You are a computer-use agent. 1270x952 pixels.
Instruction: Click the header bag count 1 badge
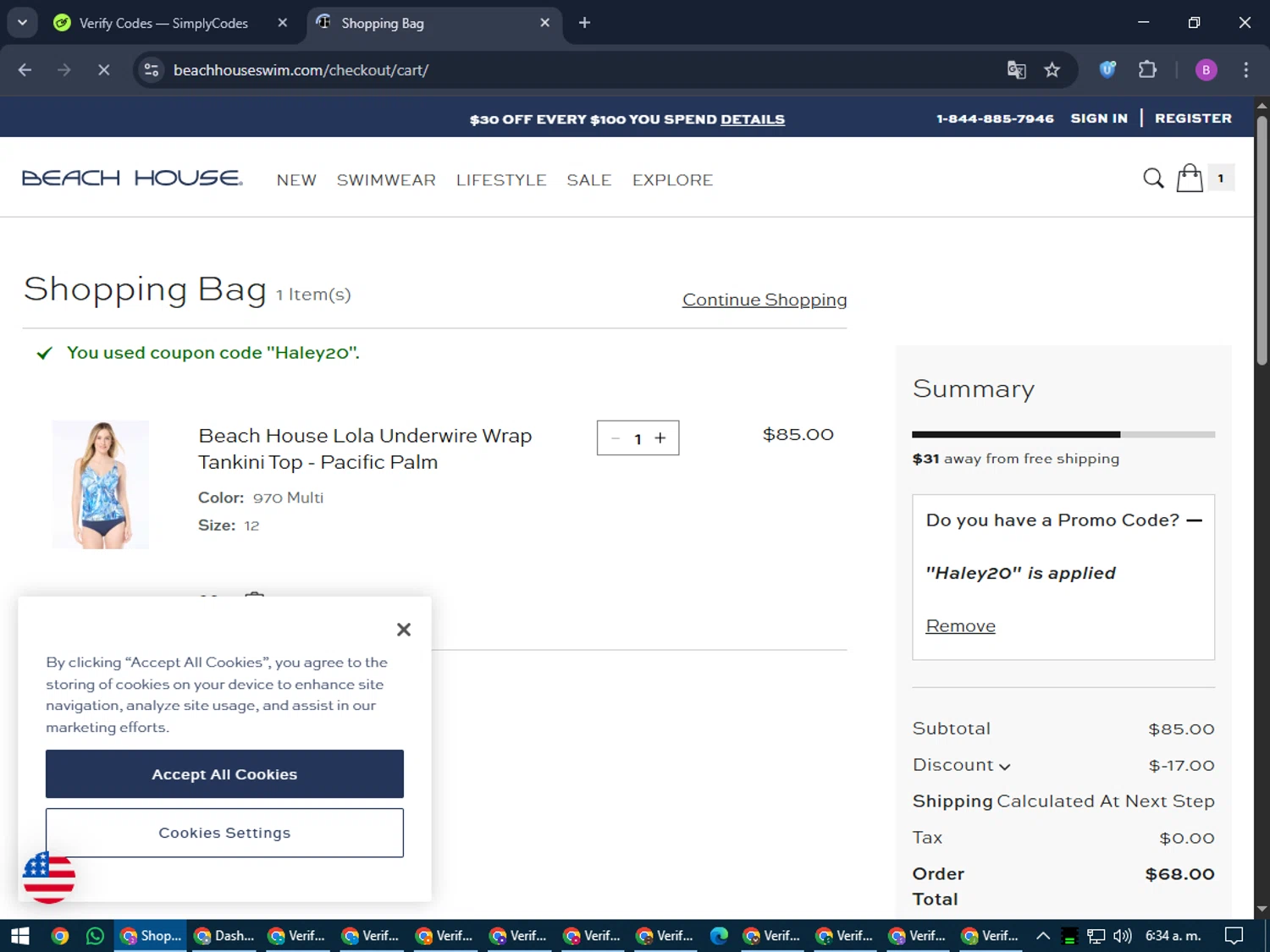pyautogui.click(x=1220, y=179)
